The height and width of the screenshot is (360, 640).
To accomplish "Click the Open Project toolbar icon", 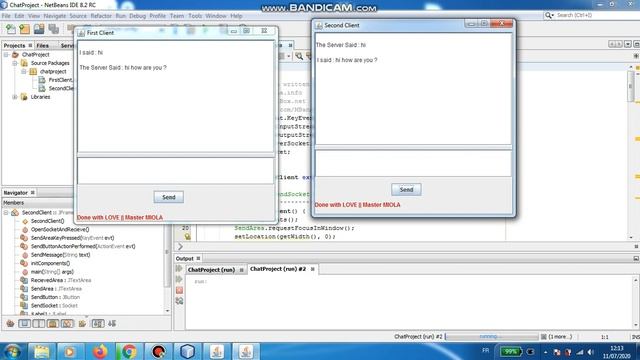I will click(39, 29).
